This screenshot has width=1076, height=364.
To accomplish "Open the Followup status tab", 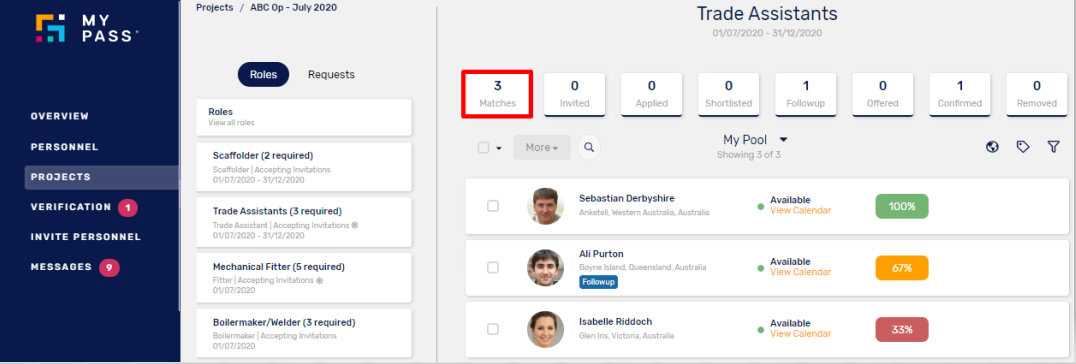I will point(806,93).
